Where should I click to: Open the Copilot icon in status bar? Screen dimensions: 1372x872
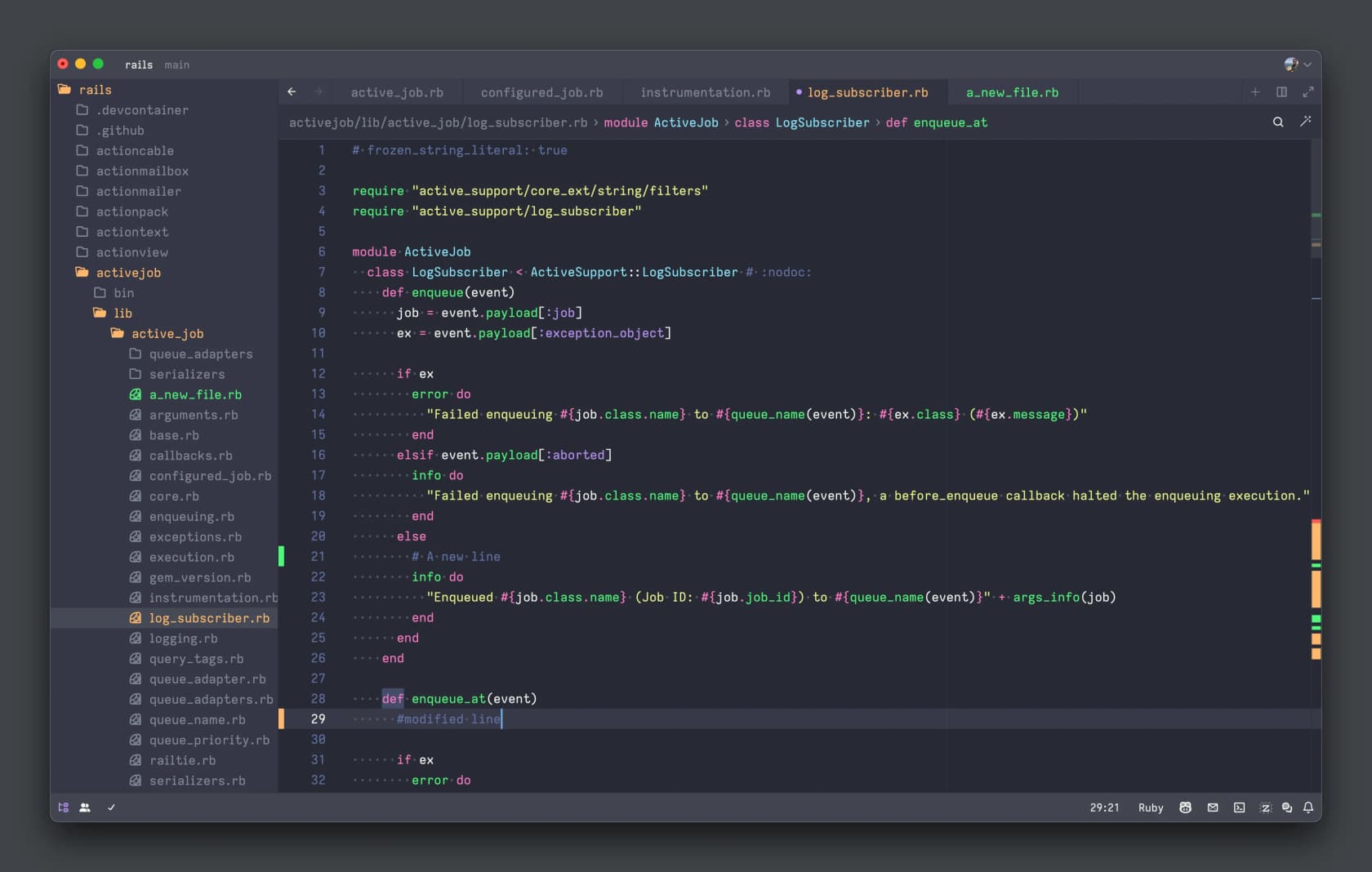pyautogui.click(x=1185, y=807)
